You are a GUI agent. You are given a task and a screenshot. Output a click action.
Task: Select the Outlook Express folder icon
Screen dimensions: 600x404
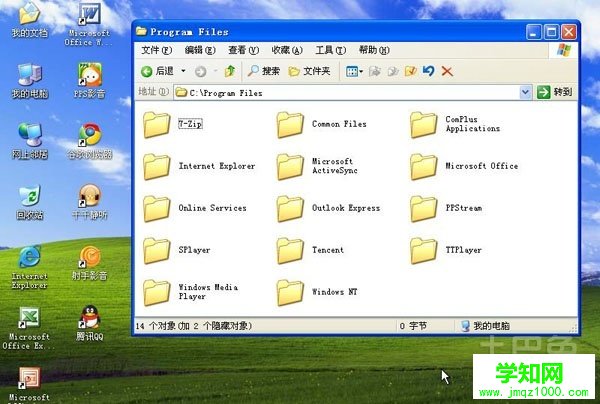coord(290,209)
